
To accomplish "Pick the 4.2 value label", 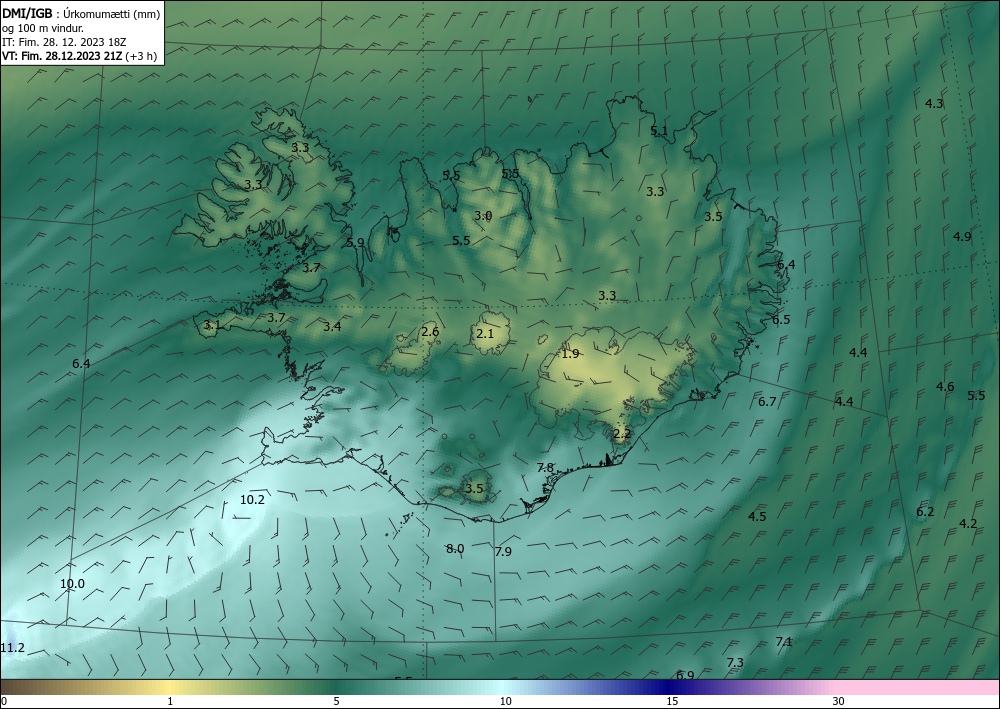I will point(968,523).
